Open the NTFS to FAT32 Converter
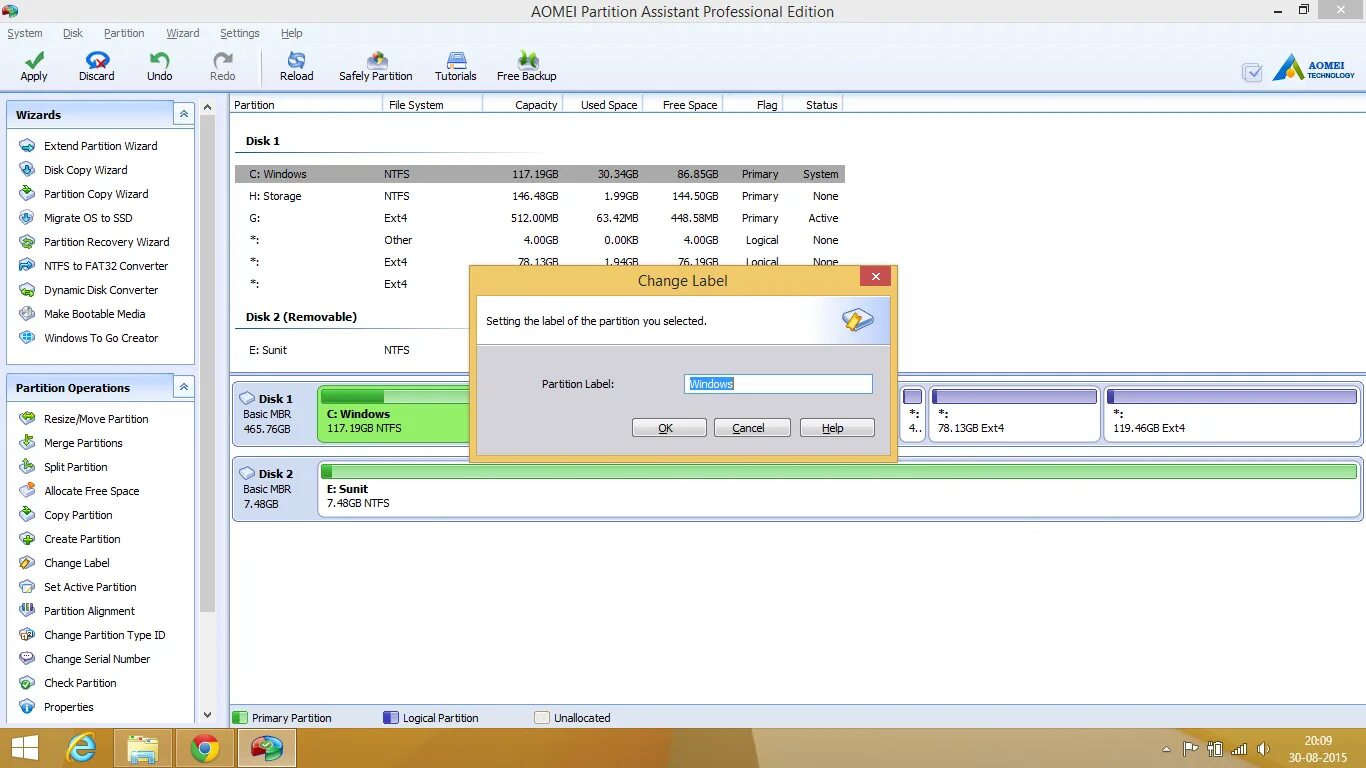 106,266
